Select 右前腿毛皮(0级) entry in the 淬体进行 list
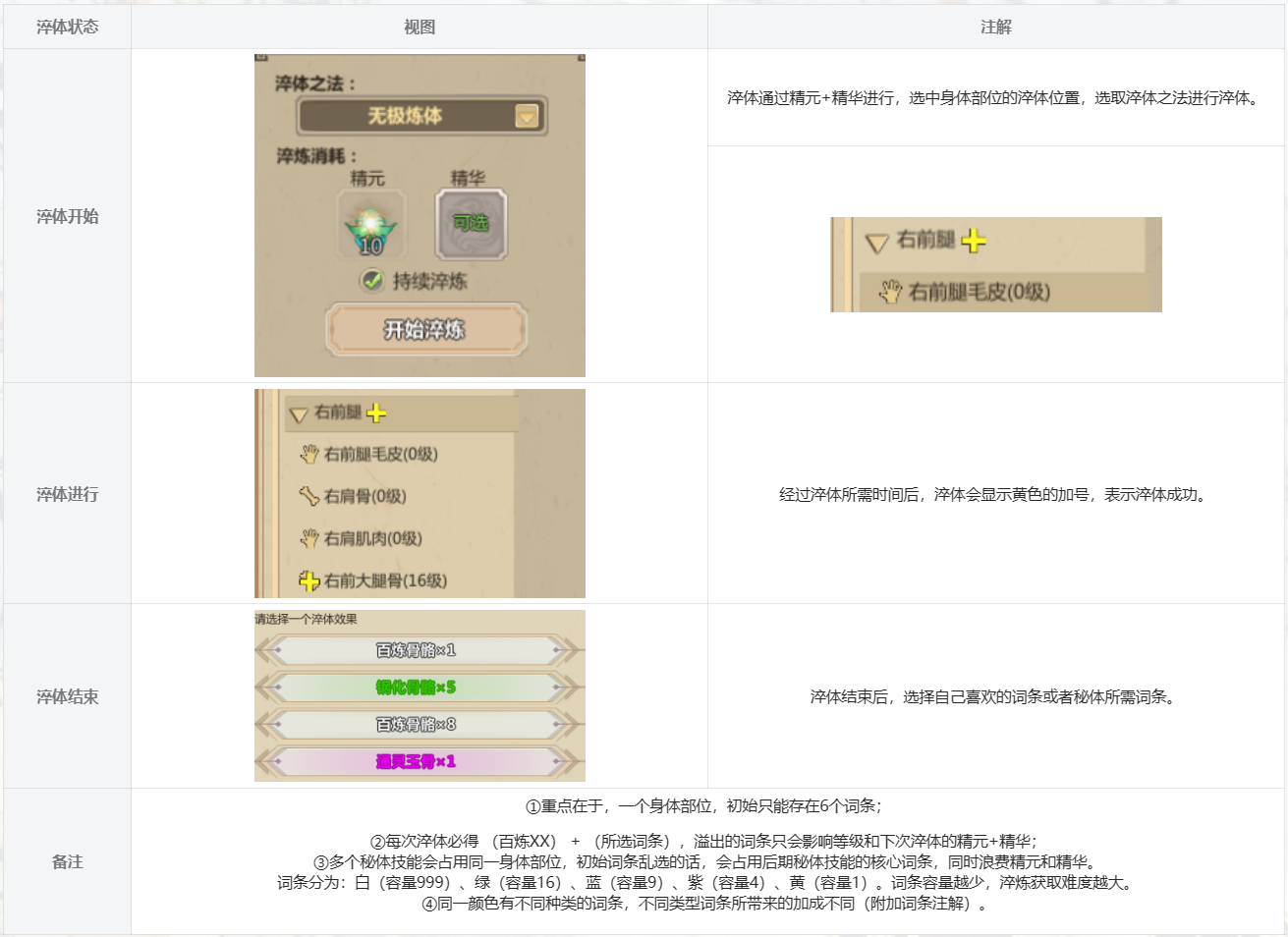This screenshot has height=937, width=1288. 380,454
